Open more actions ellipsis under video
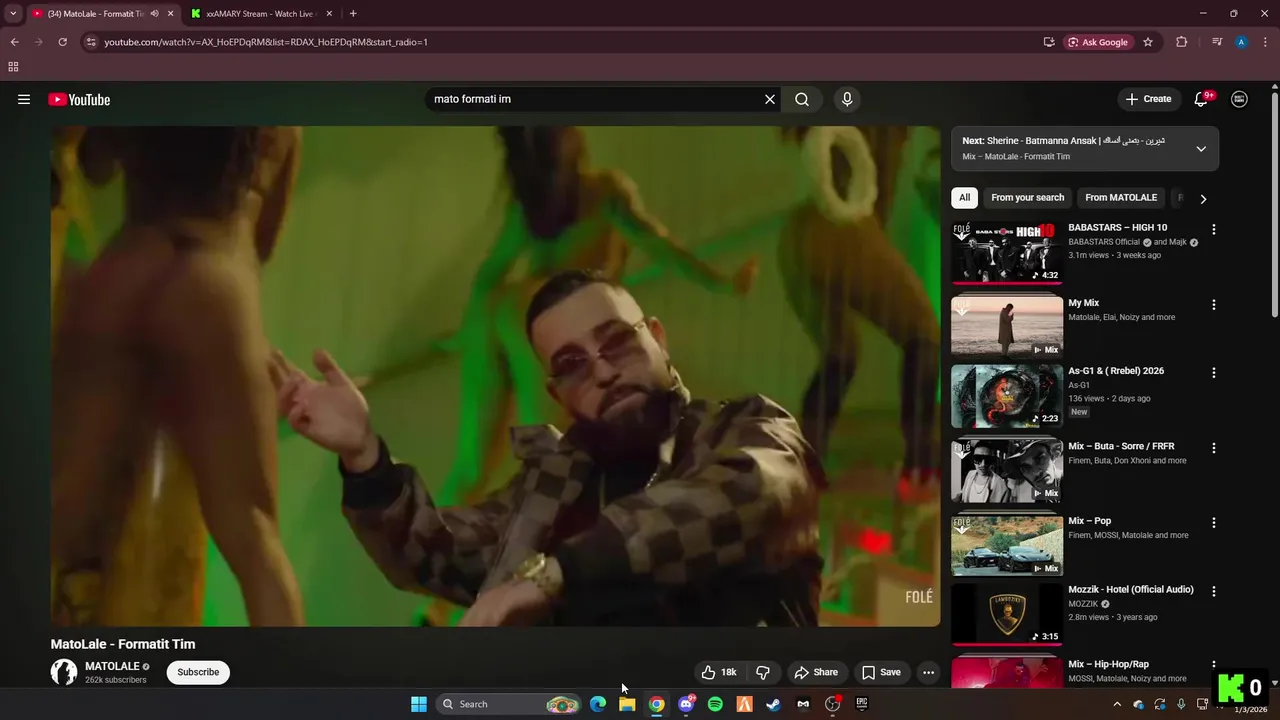This screenshot has height=720, width=1280. tap(928, 672)
